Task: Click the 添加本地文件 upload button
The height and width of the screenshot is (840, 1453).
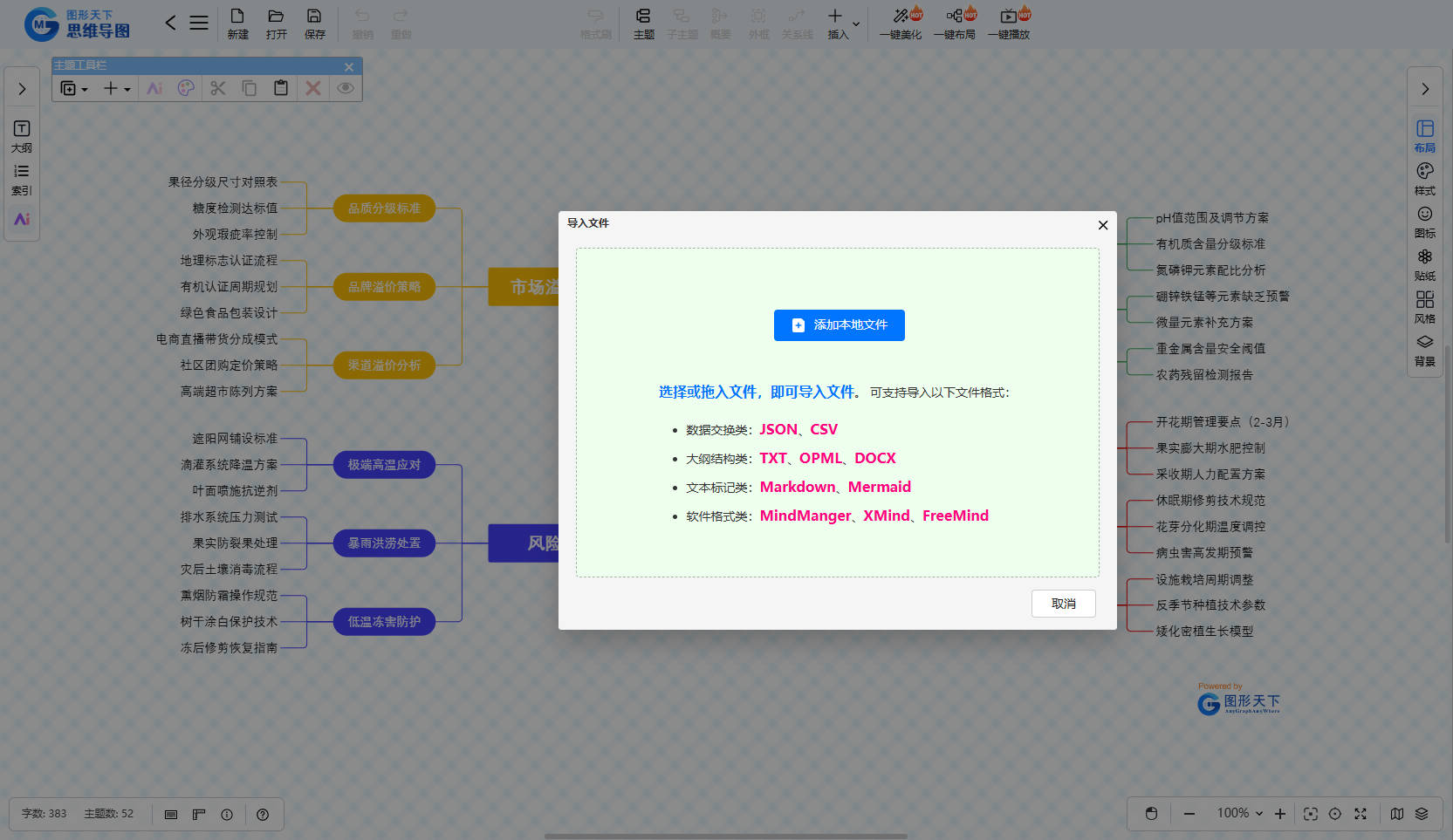Action: coord(839,325)
